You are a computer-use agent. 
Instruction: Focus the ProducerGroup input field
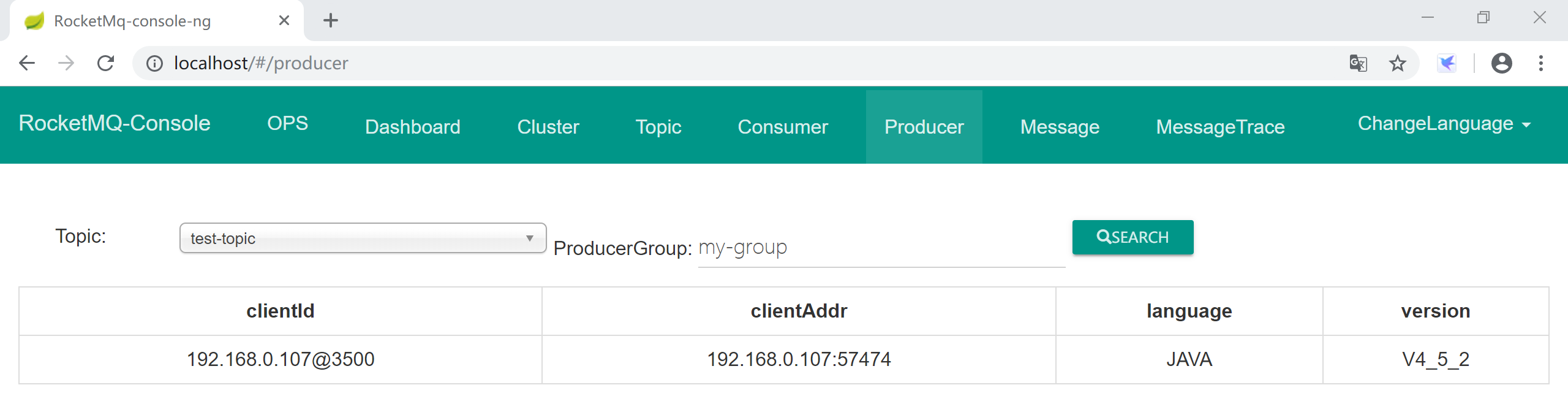(881, 248)
